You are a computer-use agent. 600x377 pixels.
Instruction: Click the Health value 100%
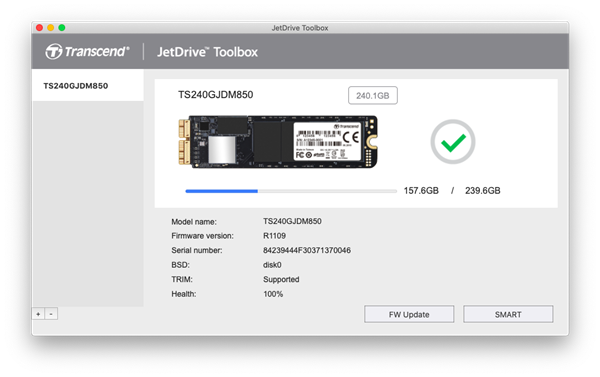[273, 294]
